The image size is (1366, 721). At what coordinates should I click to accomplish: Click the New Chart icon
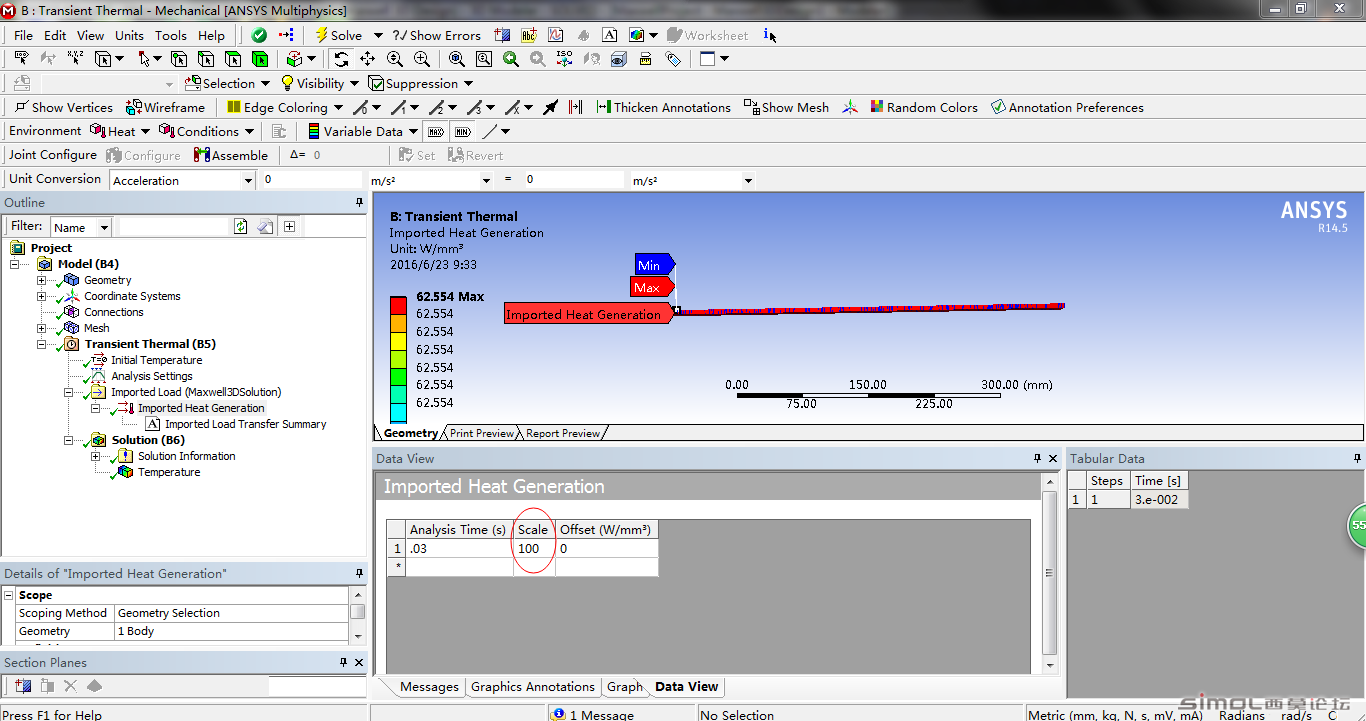(556, 35)
